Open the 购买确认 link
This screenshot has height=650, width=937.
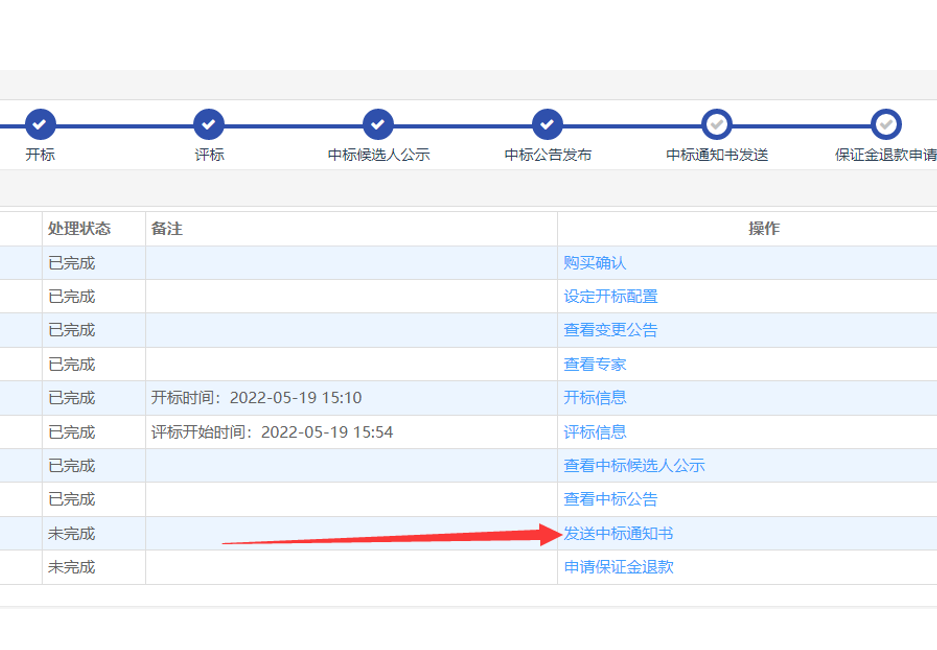coord(594,263)
